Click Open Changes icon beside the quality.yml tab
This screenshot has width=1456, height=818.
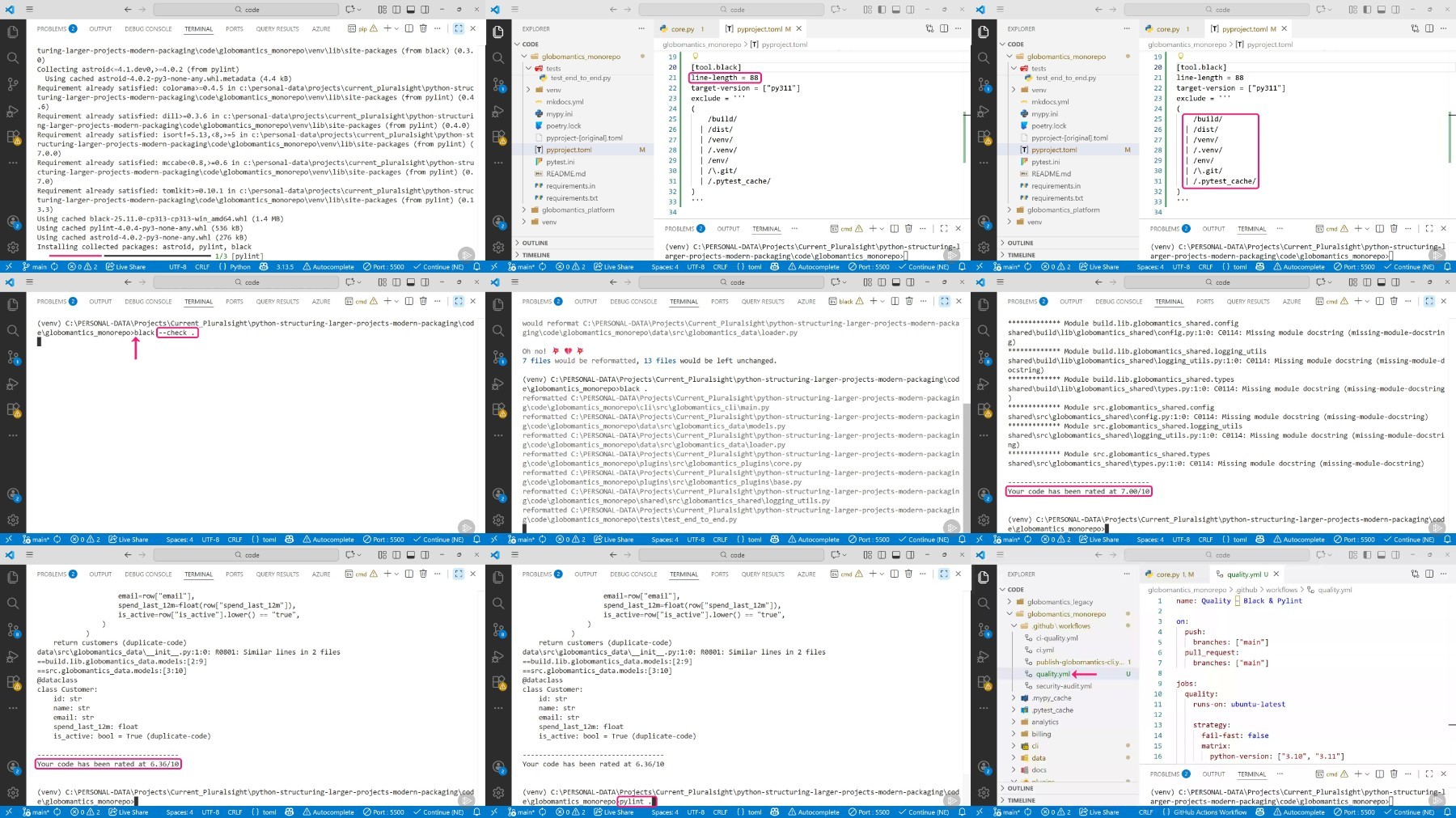[x=1415, y=574]
